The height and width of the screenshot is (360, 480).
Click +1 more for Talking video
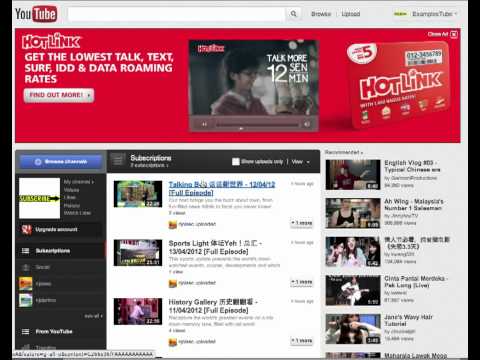[x=302, y=223]
